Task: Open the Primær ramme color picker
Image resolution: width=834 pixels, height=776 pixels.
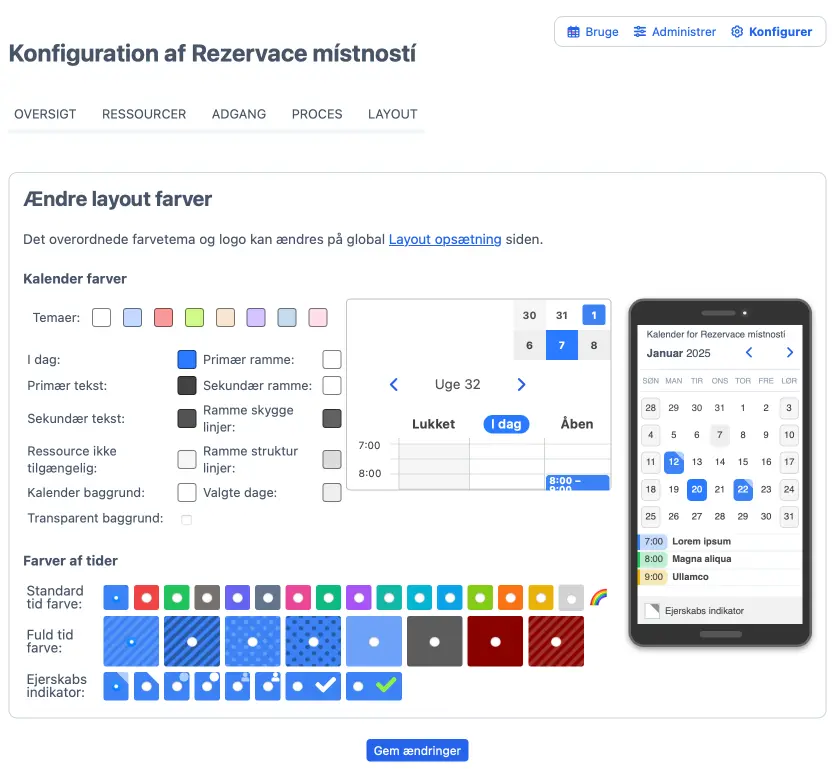Action: (x=332, y=359)
